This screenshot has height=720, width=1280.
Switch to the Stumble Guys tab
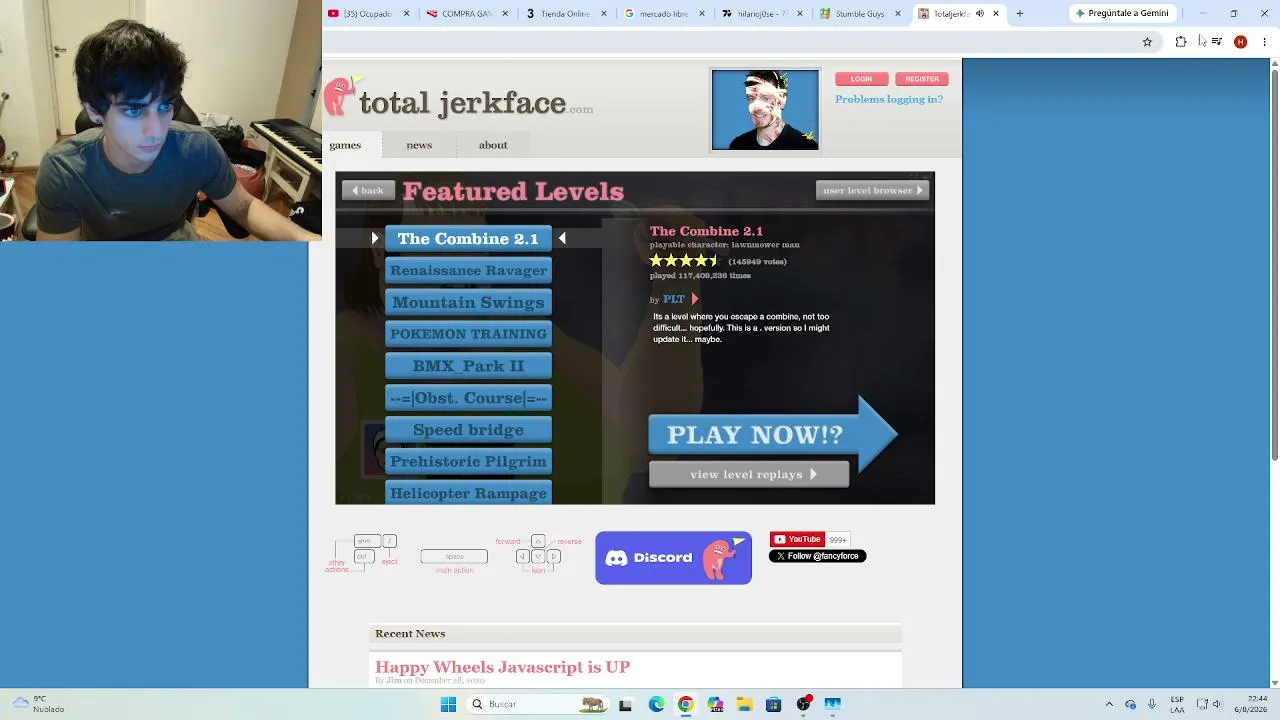click(861, 14)
